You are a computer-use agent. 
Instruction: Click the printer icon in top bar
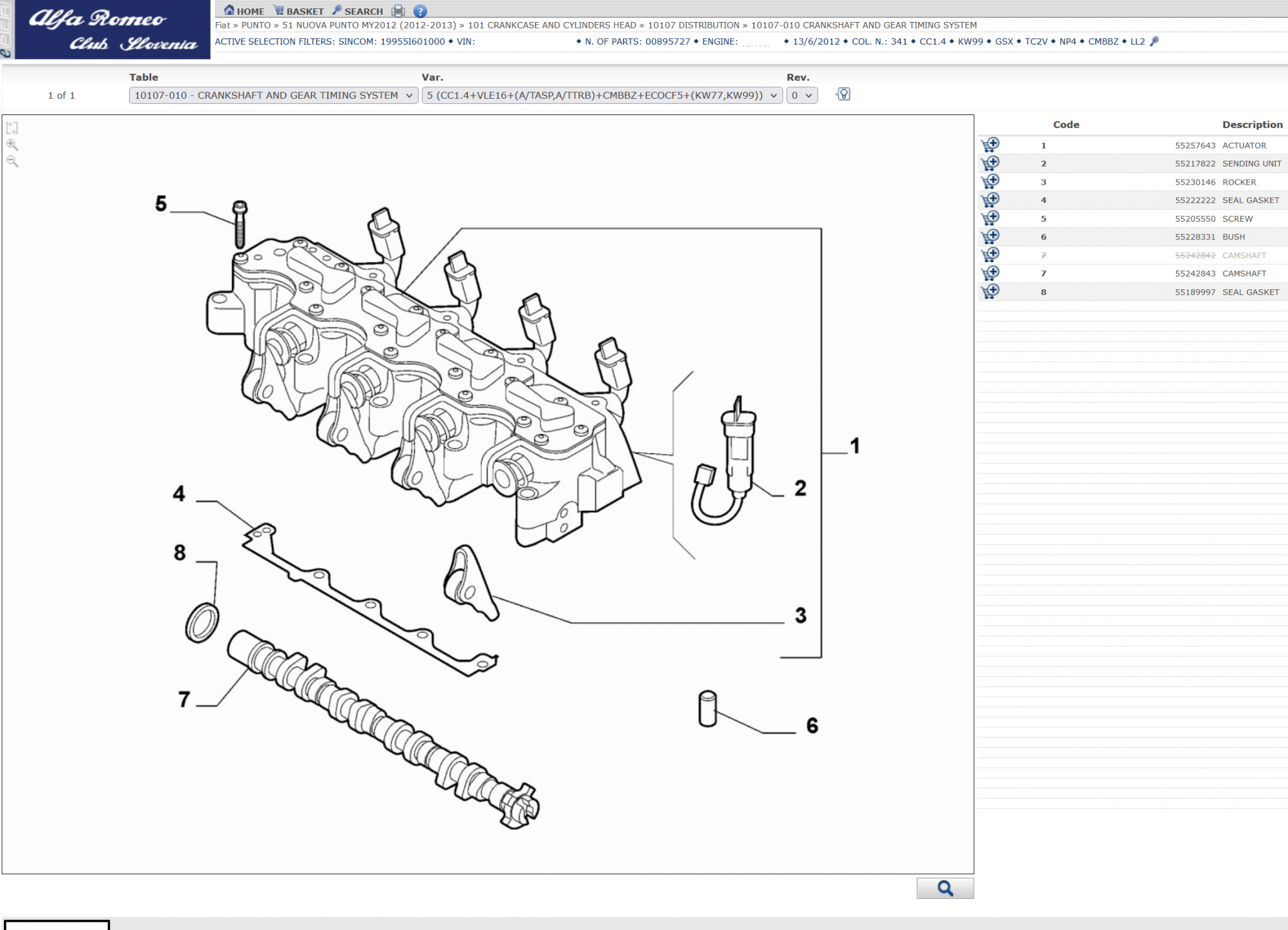[x=399, y=11]
